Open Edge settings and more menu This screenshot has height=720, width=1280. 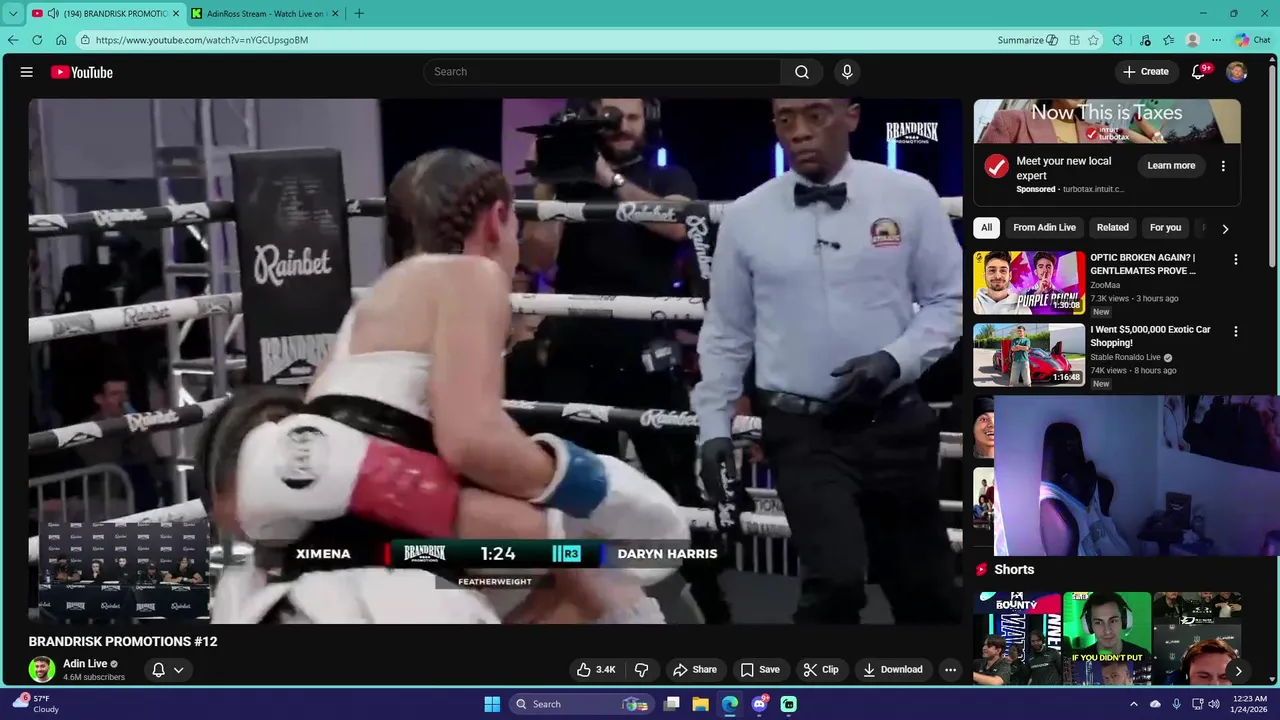(x=1216, y=40)
